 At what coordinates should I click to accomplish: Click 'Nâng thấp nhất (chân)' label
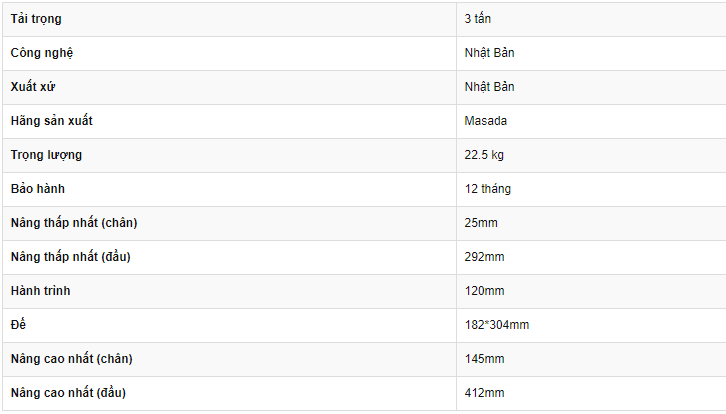tap(74, 223)
